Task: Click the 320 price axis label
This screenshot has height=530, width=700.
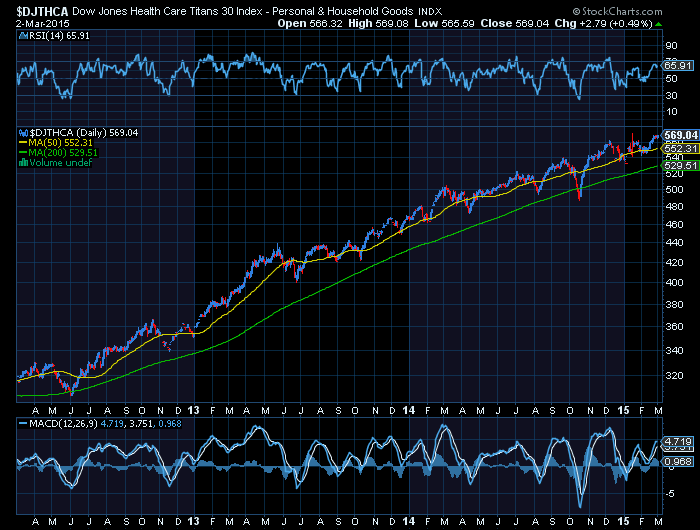Action: pos(675,376)
